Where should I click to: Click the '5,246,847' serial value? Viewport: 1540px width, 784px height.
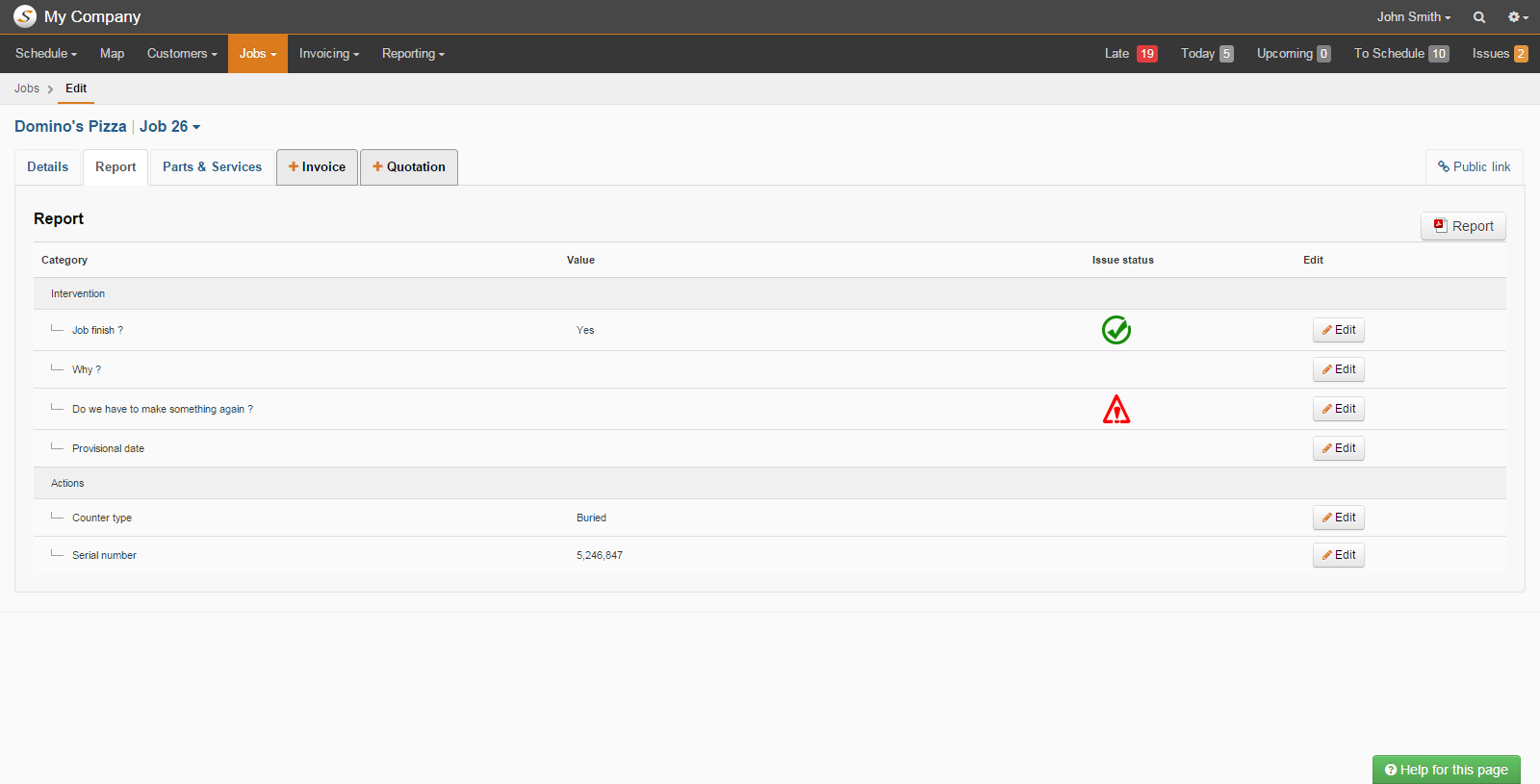pyautogui.click(x=600, y=555)
